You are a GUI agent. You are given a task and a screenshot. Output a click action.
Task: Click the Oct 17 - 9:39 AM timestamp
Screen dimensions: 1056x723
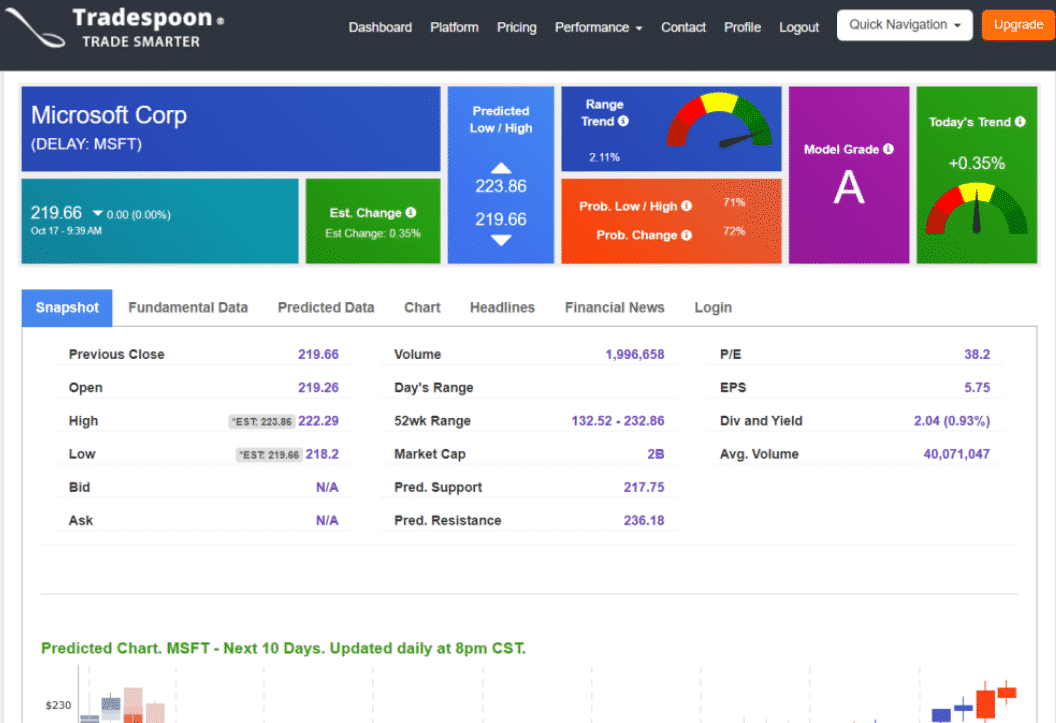[x=66, y=231]
